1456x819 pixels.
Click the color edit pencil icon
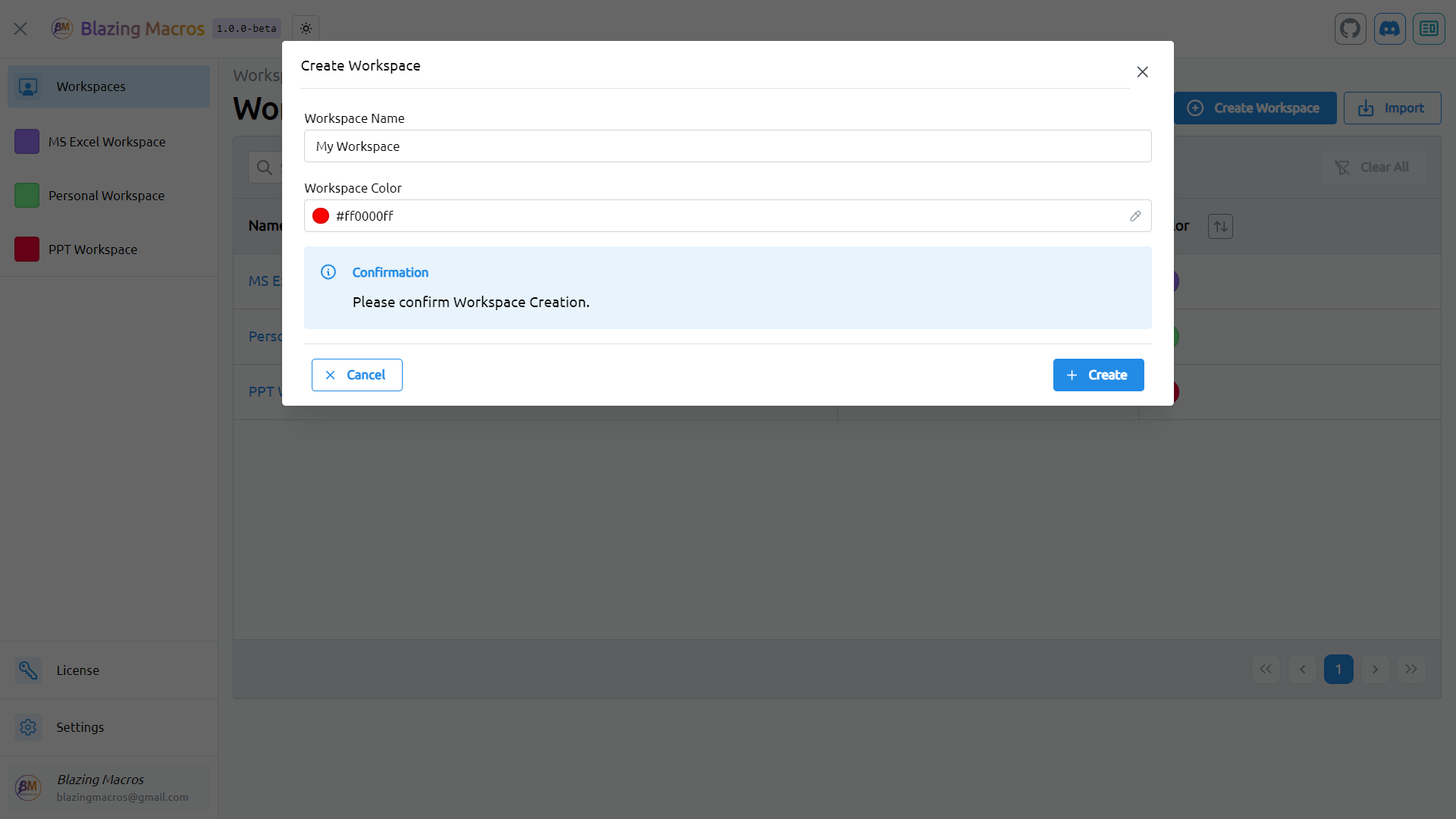point(1135,216)
